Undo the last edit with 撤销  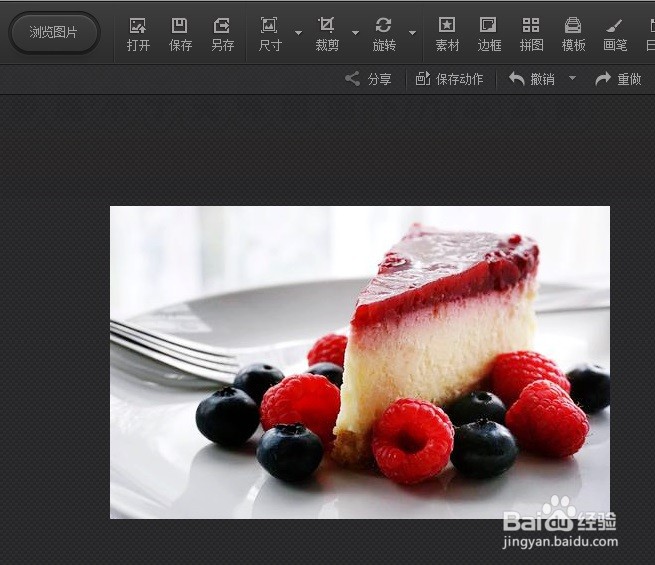pyautogui.click(x=532, y=79)
